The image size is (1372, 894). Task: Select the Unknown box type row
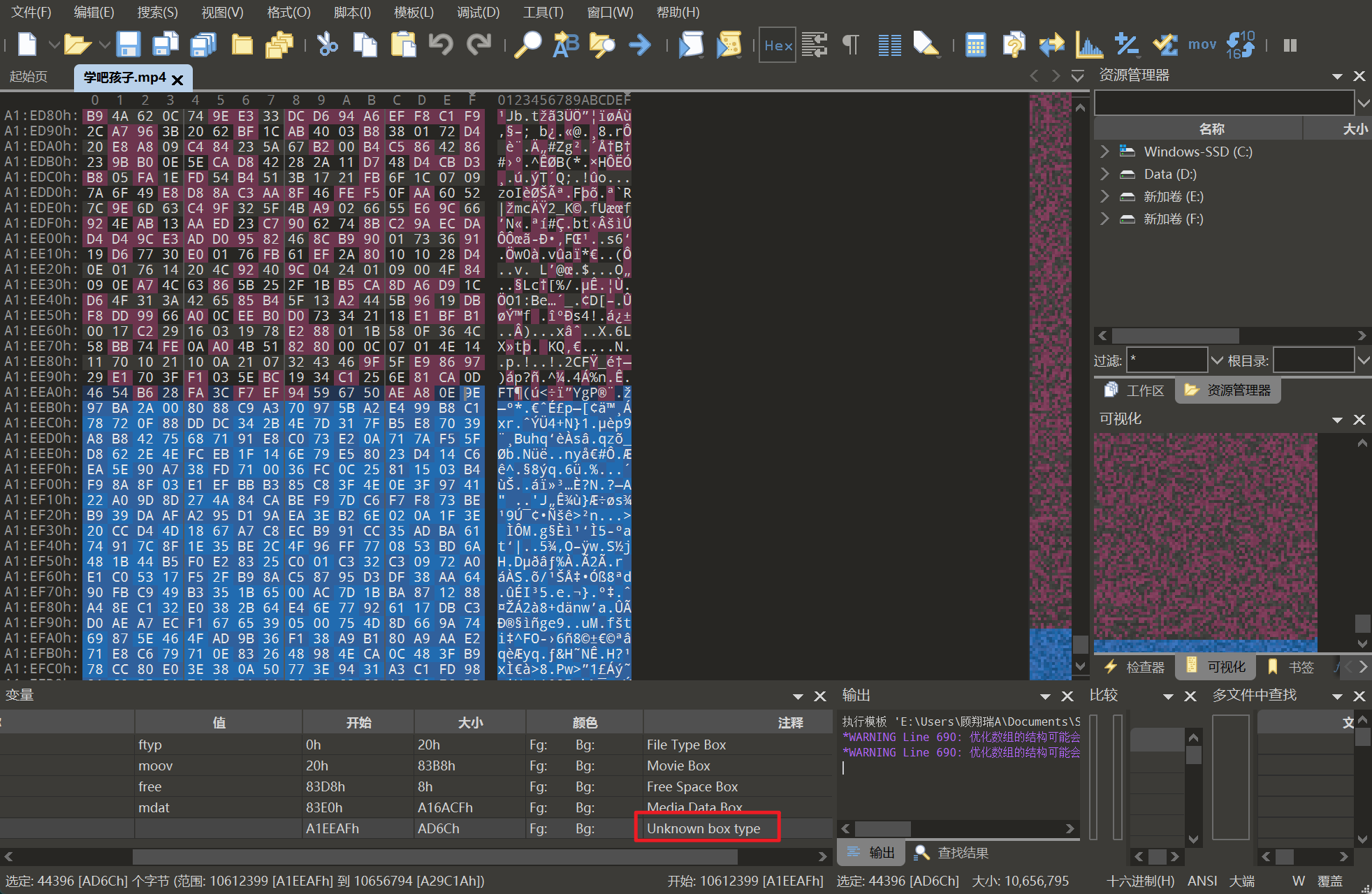pyautogui.click(x=703, y=828)
